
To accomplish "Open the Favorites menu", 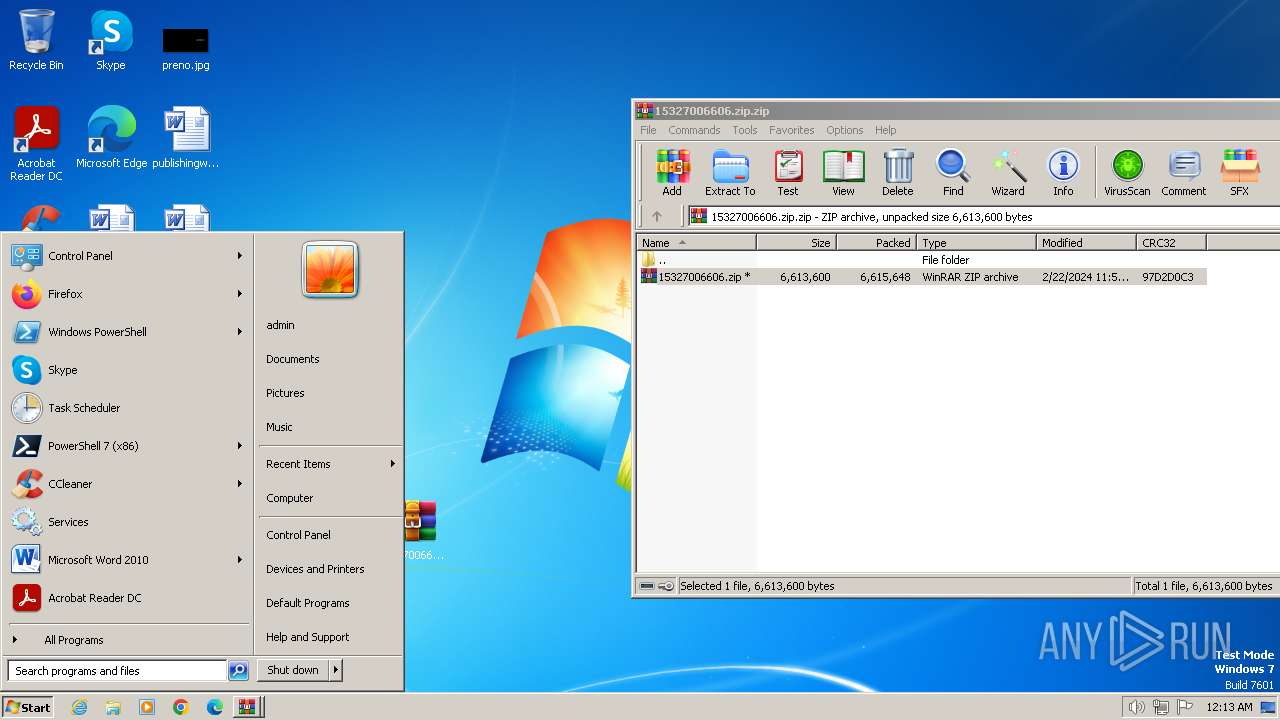I will 791,130.
